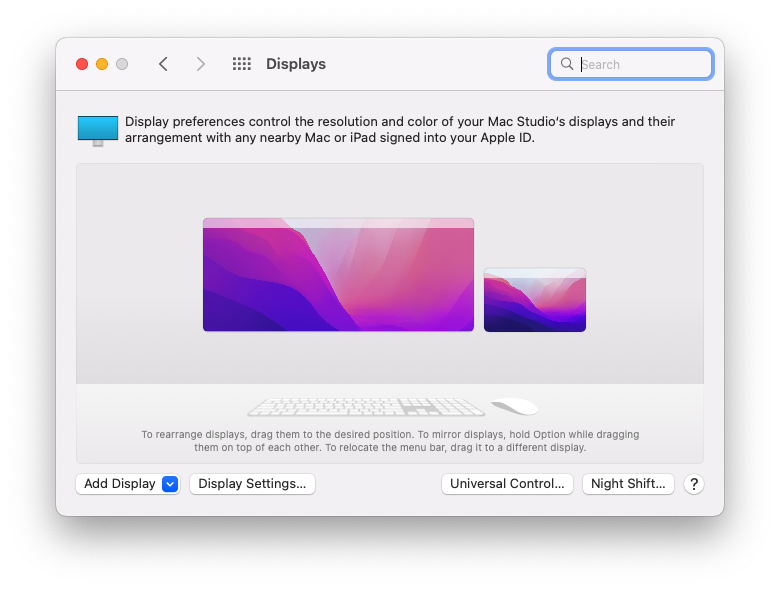Image resolution: width=780 pixels, height=590 pixels.
Task: Click the blue monitor display icon
Action: point(98,131)
